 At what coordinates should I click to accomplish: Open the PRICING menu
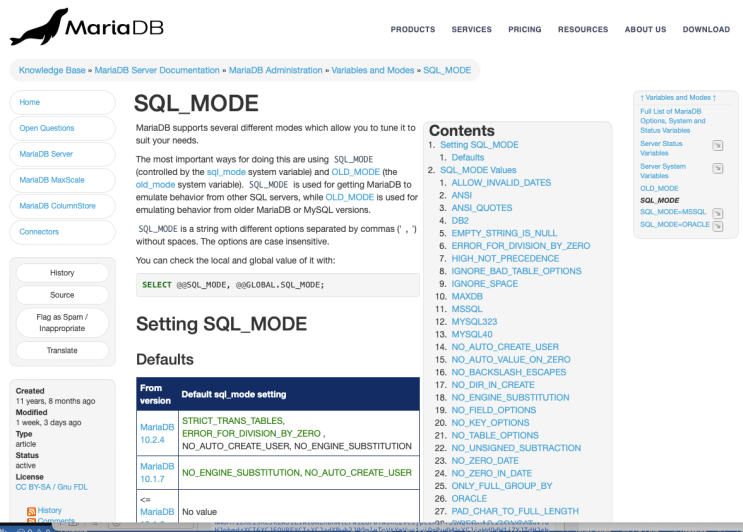tap(525, 29)
